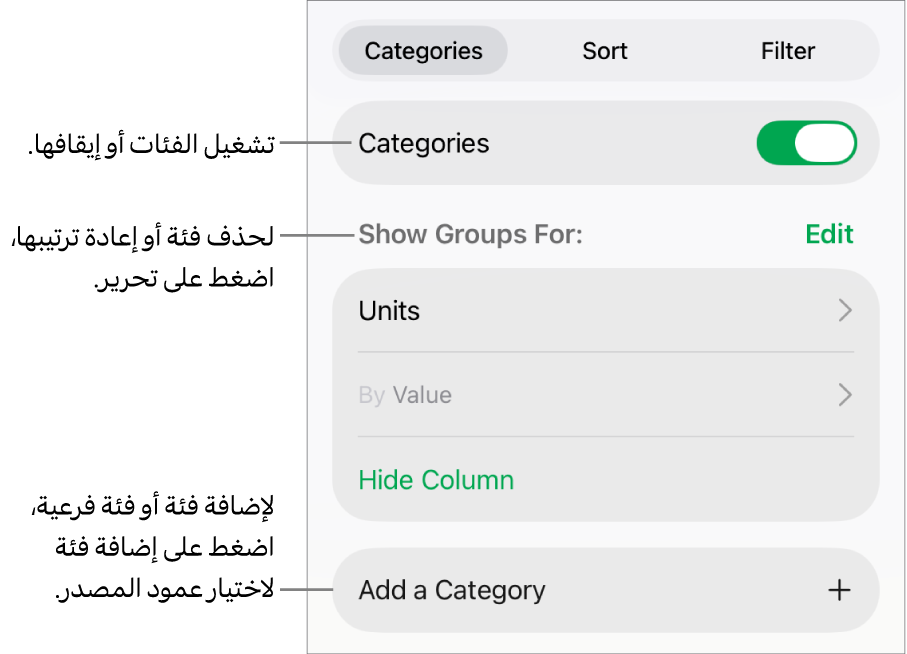907x654 pixels.
Task: Click the plus icon to add a category
Action: 839,591
